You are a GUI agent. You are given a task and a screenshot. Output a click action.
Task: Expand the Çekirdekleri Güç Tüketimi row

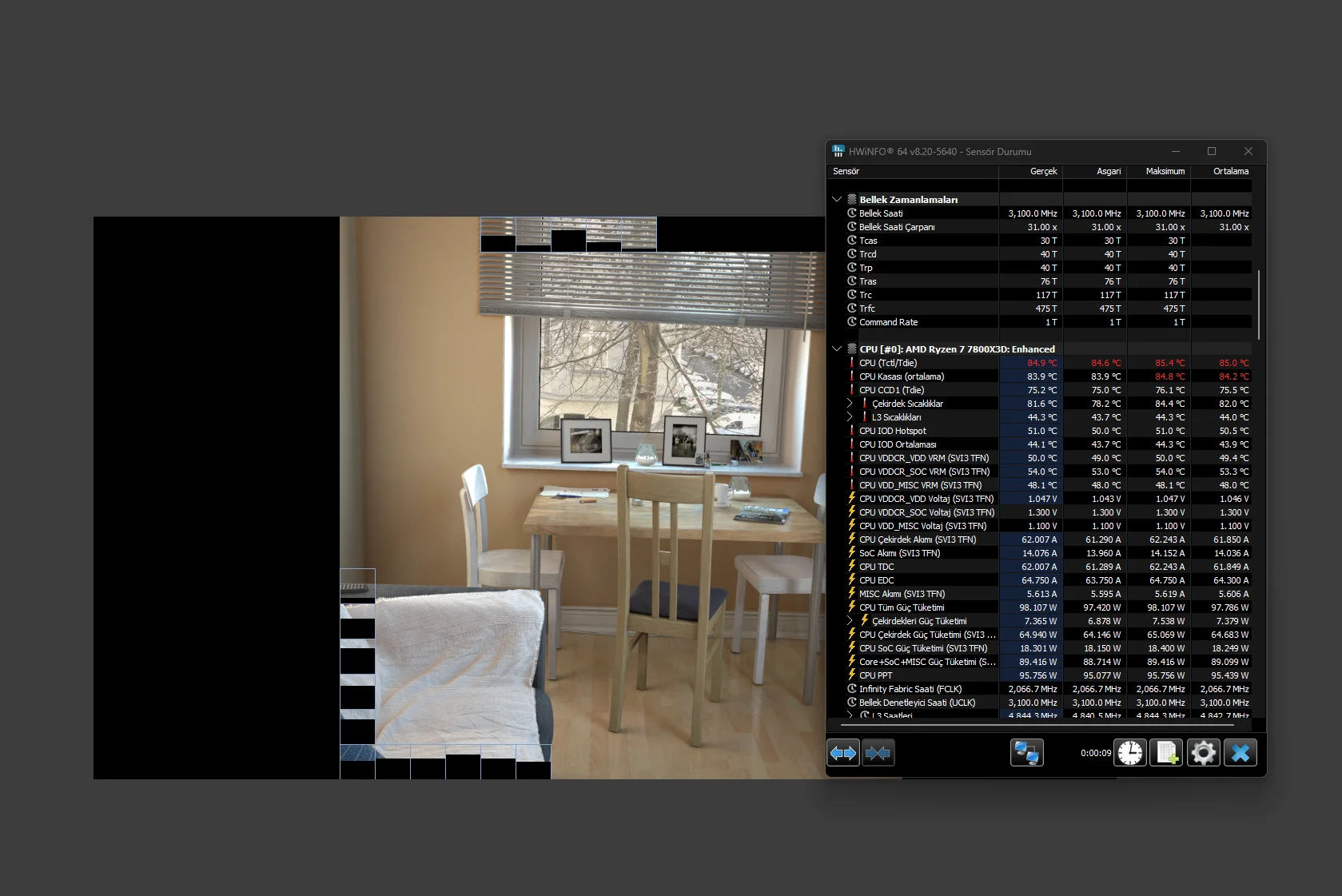[x=850, y=621]
